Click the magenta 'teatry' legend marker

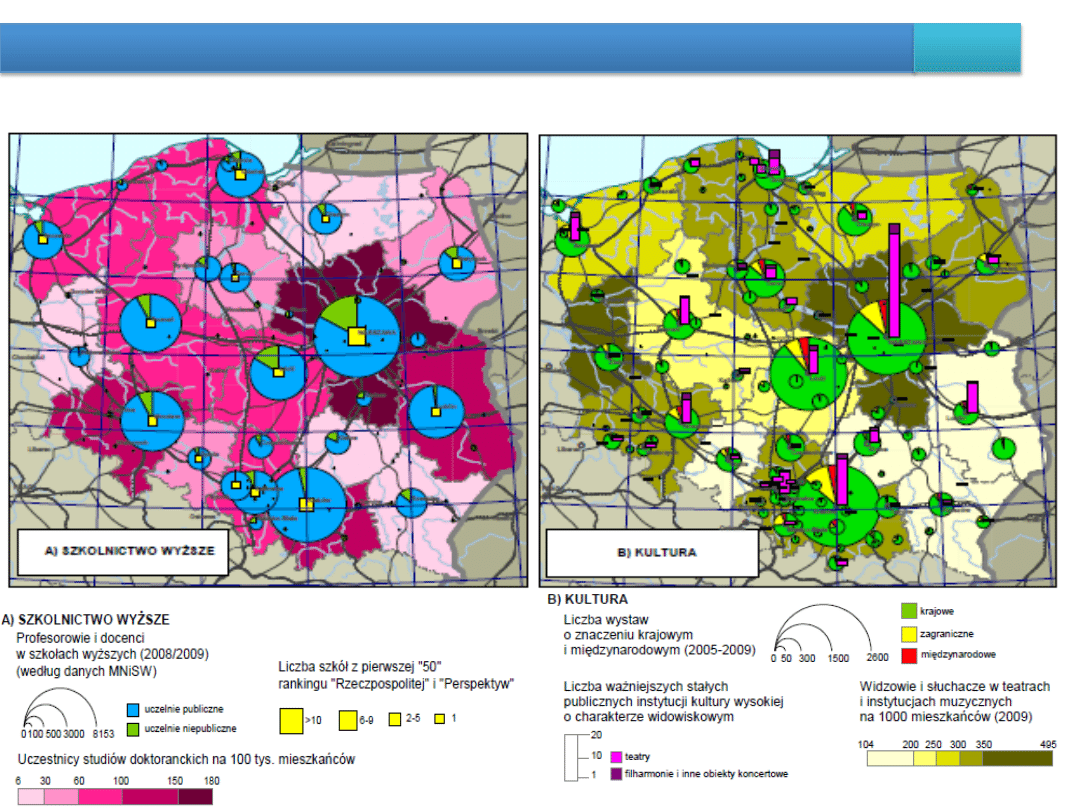point(615,757)
